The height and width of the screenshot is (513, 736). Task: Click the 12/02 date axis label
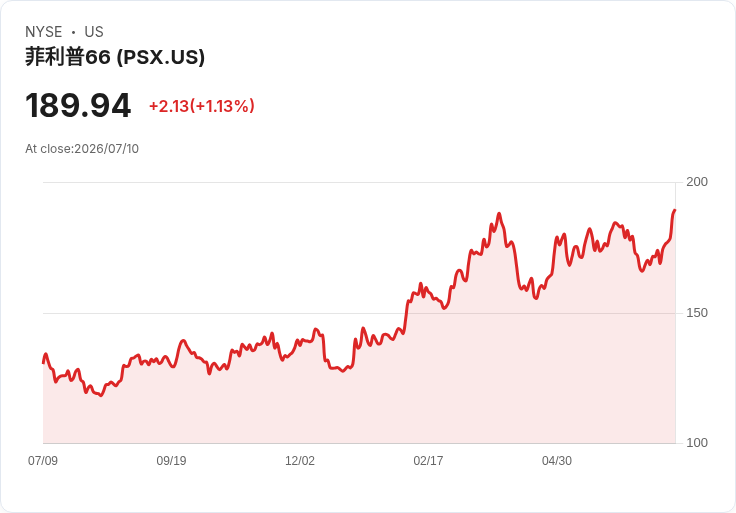pyautogui.click(x=300, y=460)
